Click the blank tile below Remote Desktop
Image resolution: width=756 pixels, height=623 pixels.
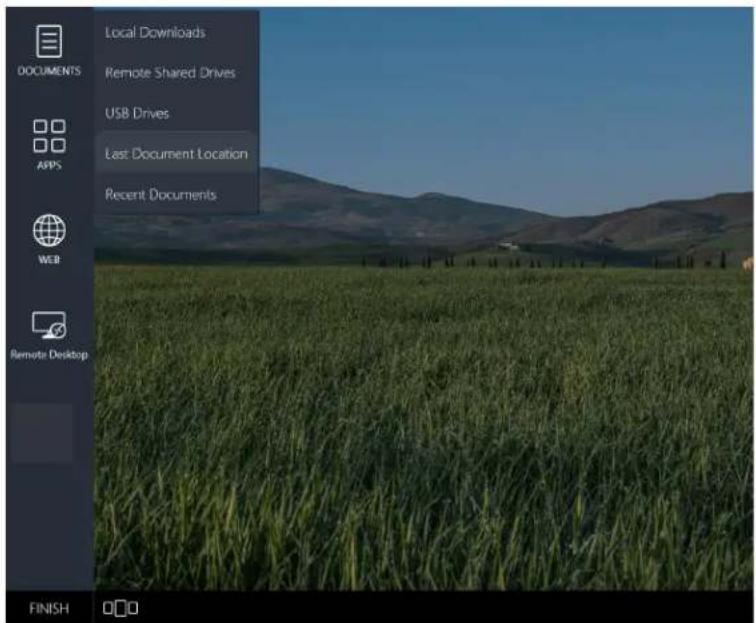coord(41,433)
